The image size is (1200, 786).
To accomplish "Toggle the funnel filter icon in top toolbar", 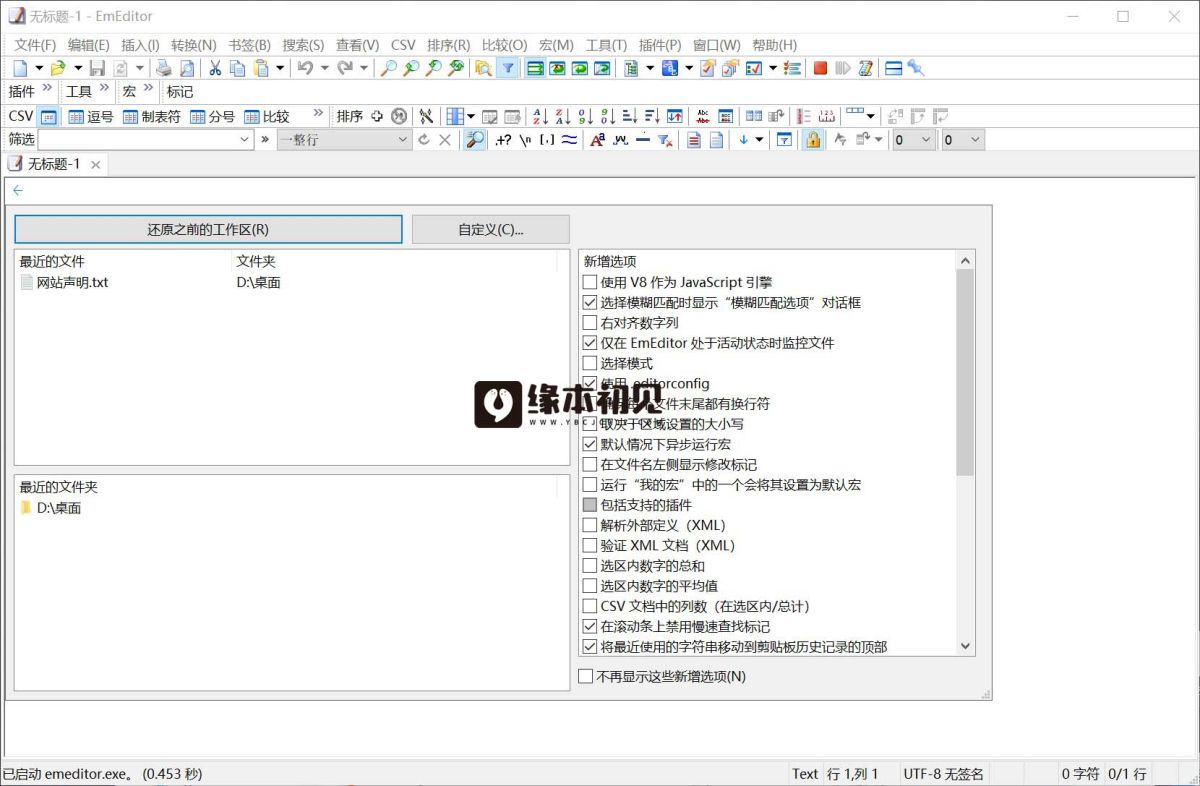I will pos(508,68).
